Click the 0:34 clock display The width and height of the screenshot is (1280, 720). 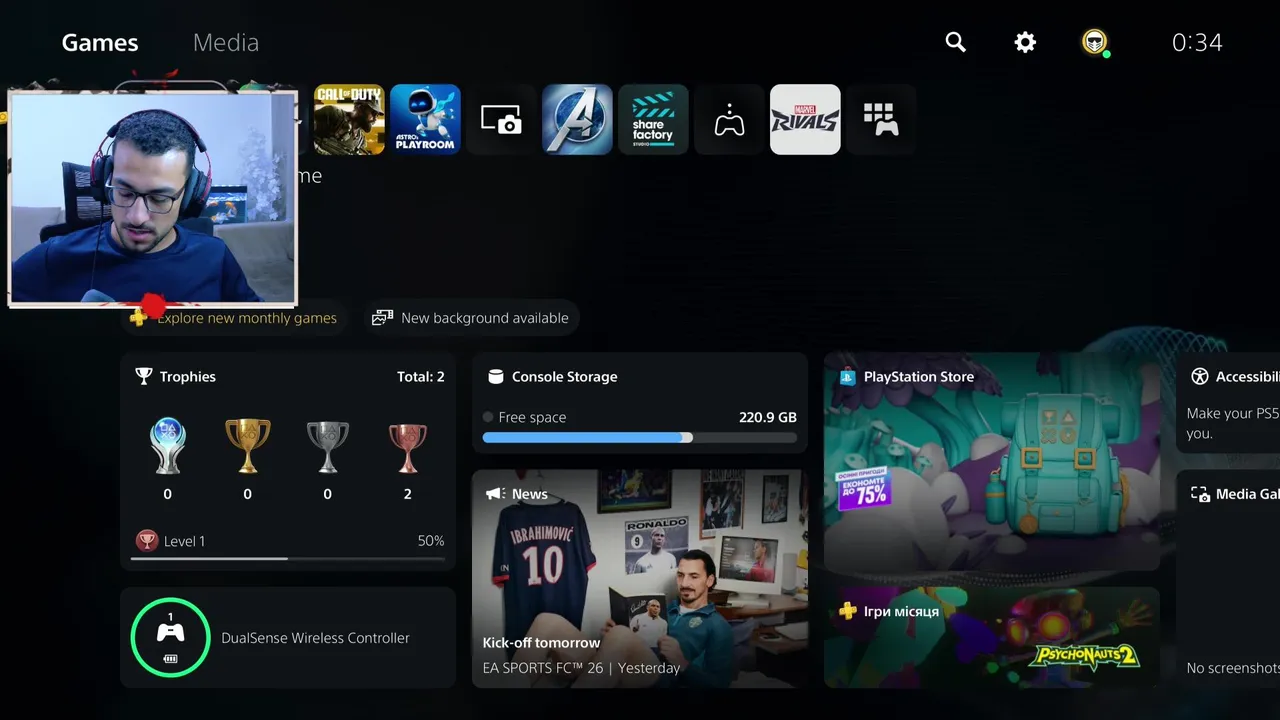1197,42
